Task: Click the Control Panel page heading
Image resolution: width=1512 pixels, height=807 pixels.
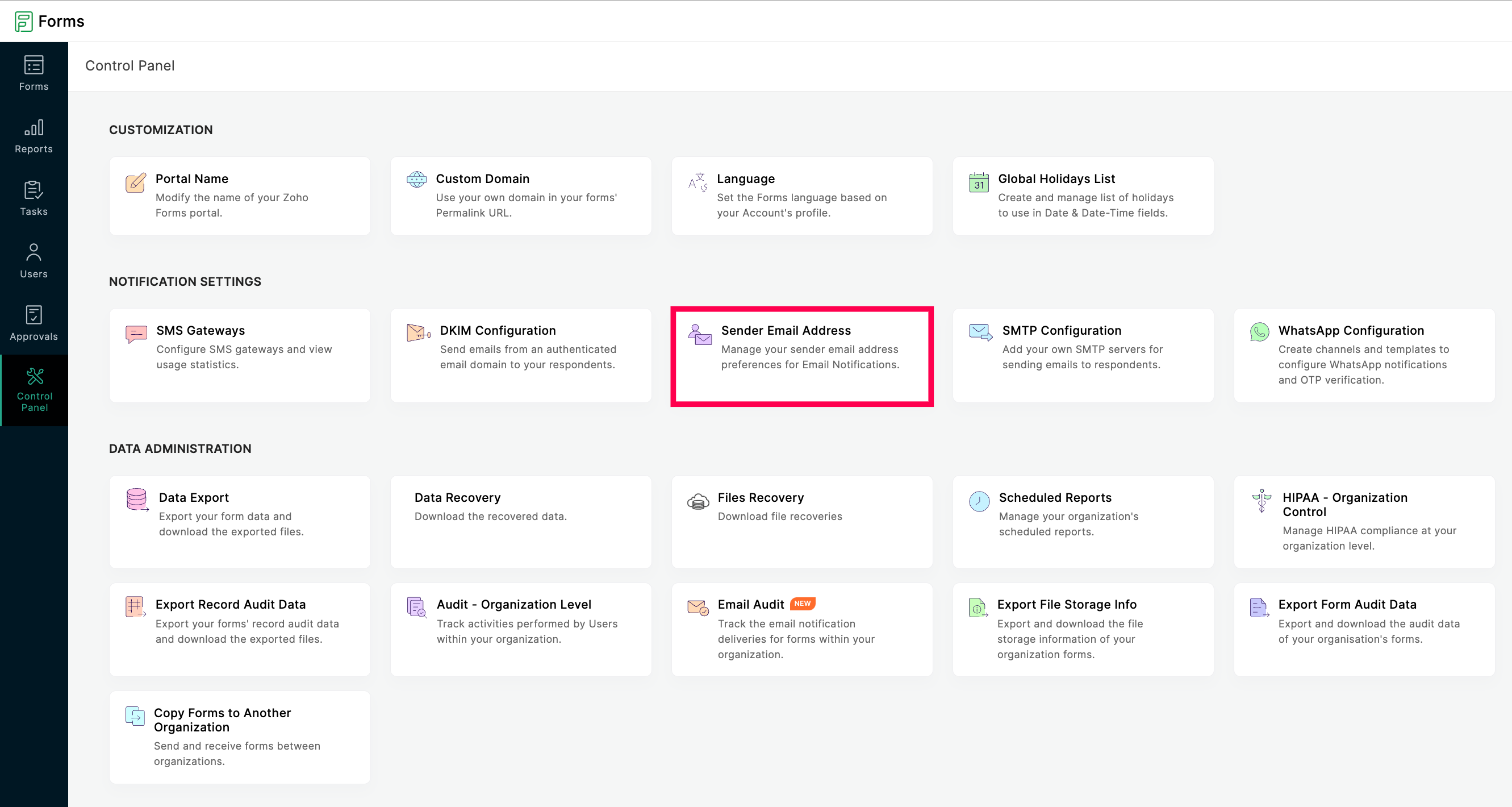Action: tap(130, 66)
